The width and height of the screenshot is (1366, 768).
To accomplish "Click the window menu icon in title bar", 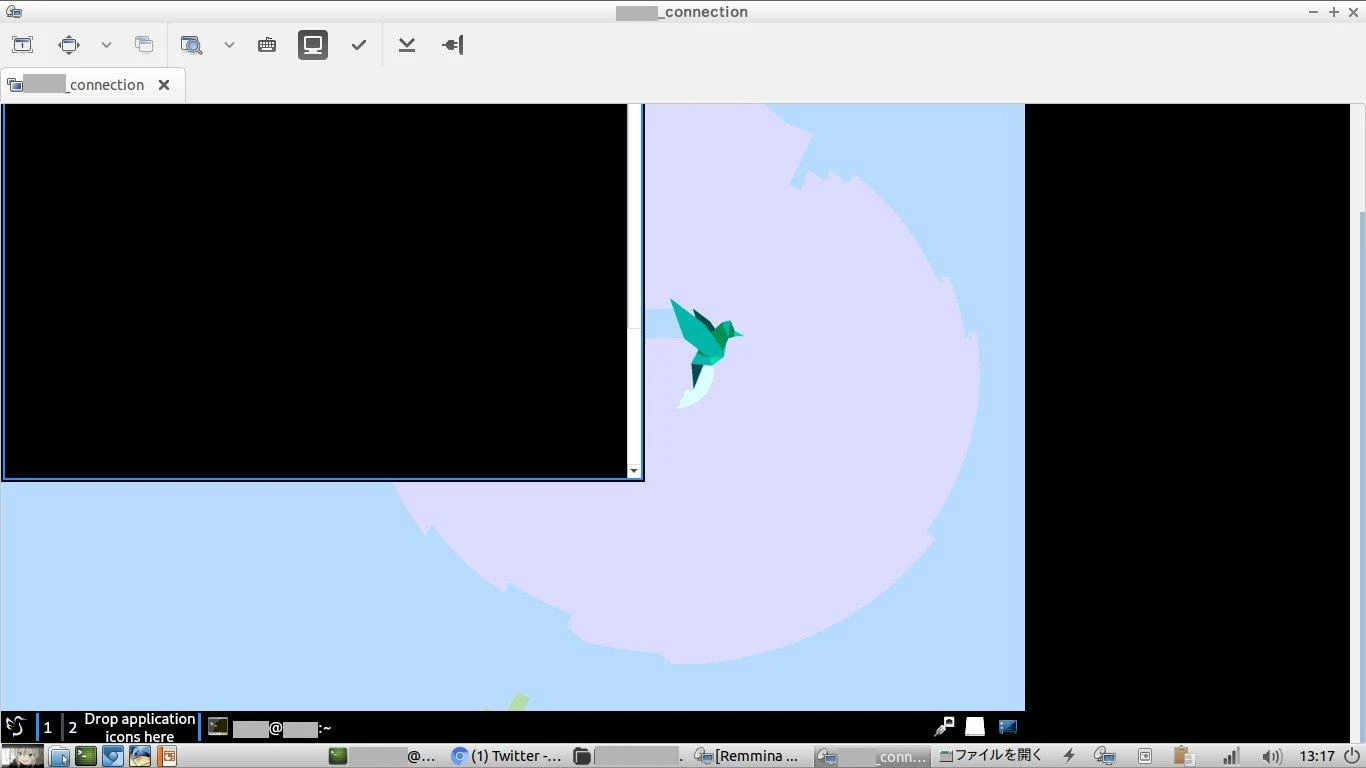I will (14, 12).
